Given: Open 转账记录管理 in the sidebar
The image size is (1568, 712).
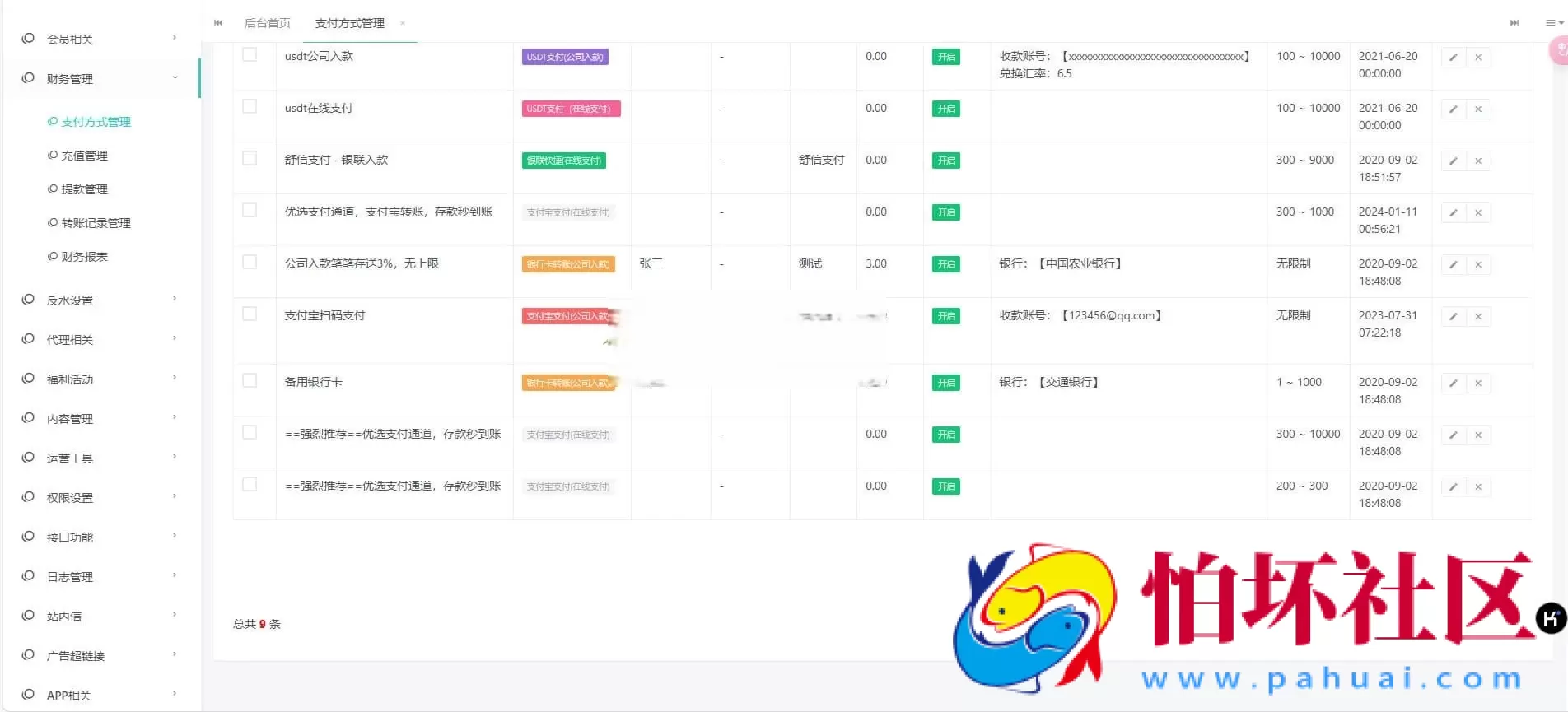Looking at the screenshot, I should coord(96,222).
